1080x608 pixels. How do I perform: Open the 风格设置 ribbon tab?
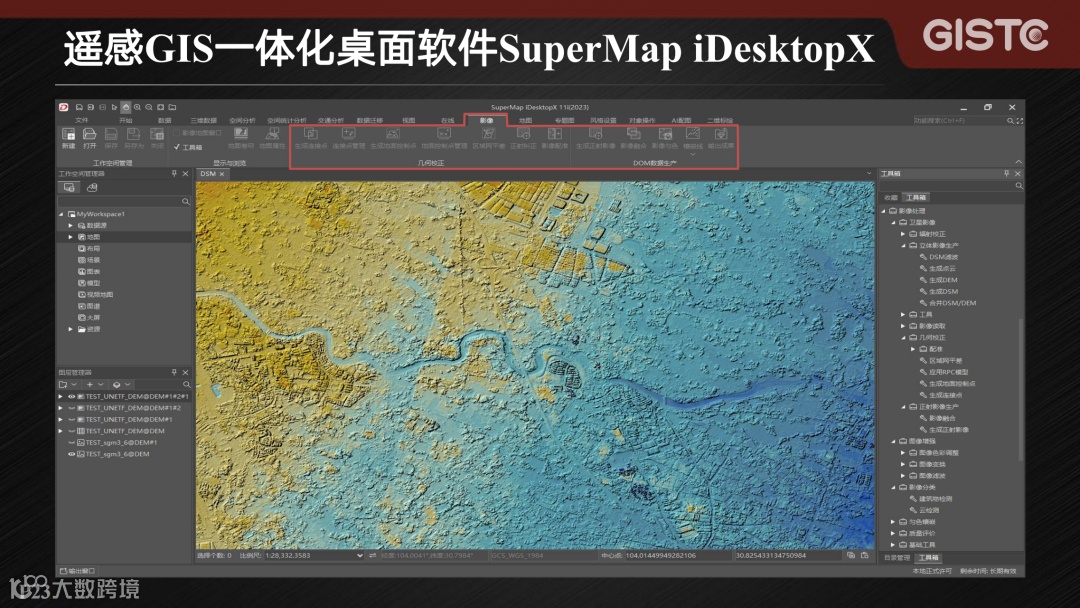pyautogui.click(x=603, y=120)
